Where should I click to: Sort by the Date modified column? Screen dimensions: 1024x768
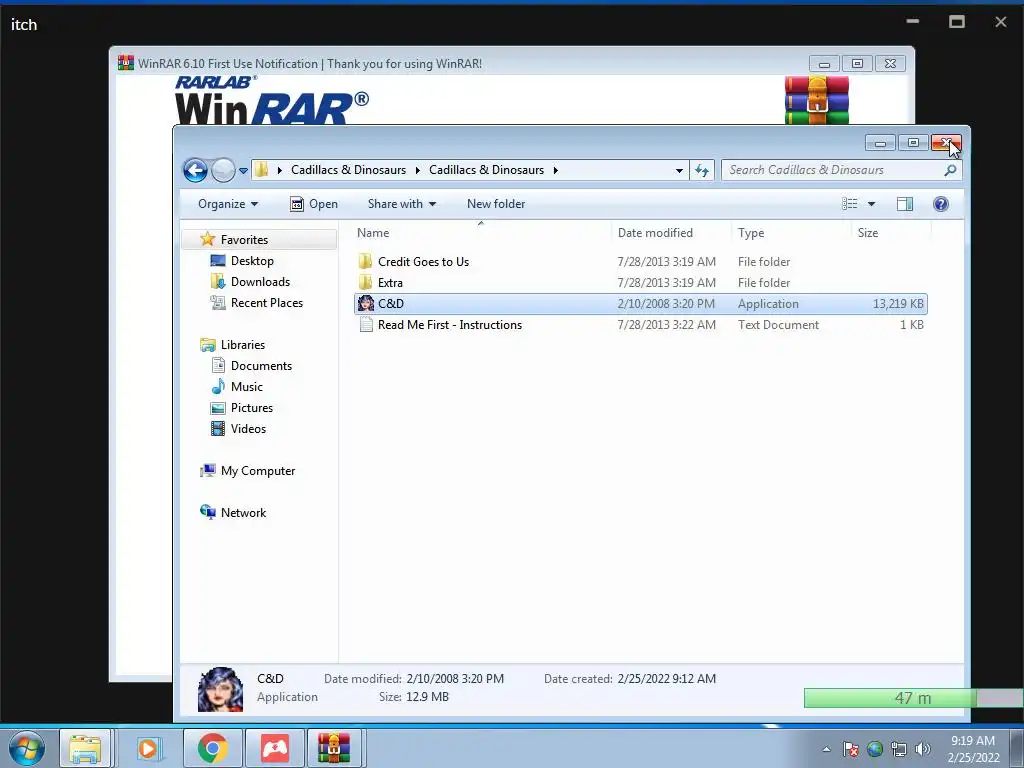coord(655,233)
